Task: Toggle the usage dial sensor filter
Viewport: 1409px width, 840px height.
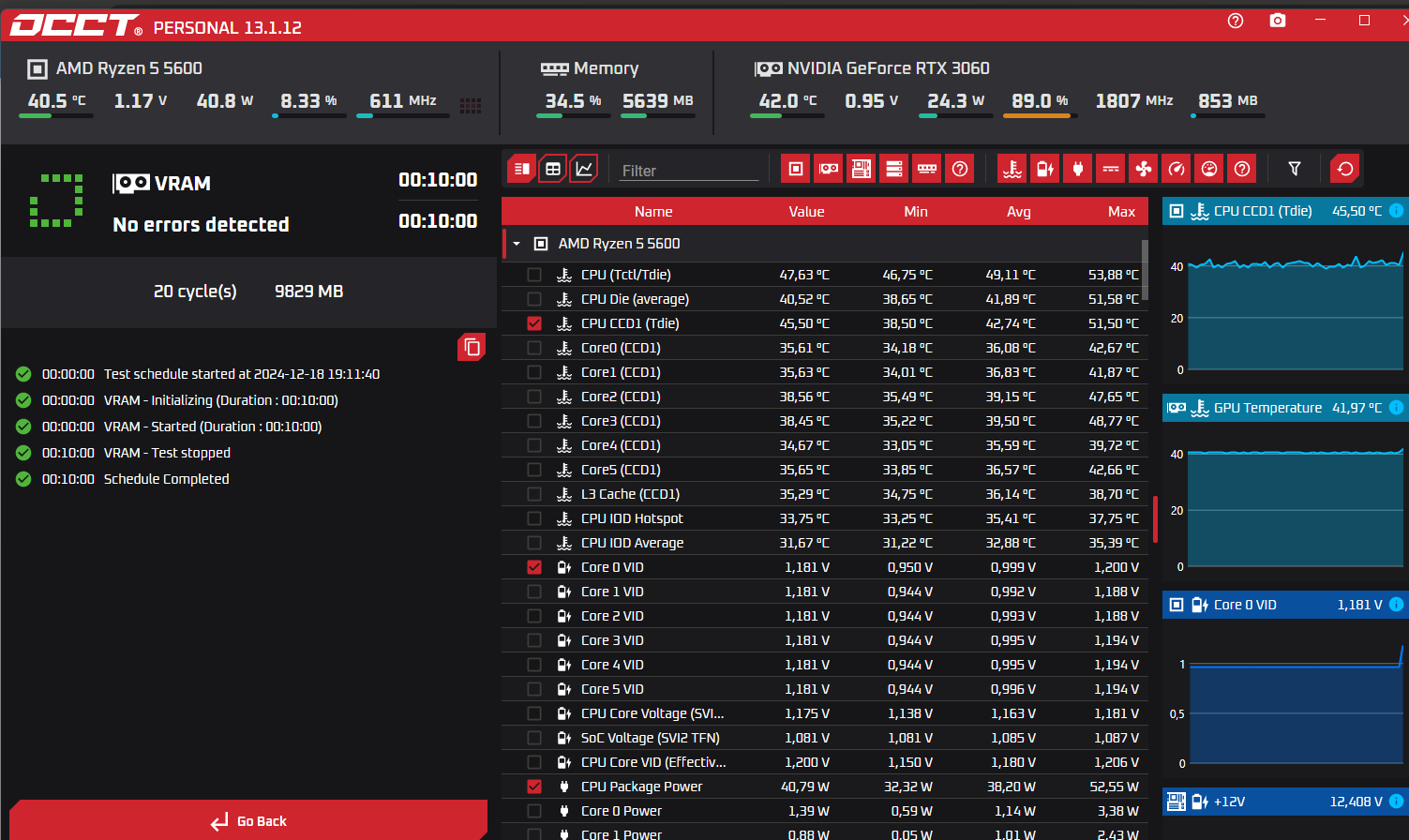Action: tap(1209, 169)
